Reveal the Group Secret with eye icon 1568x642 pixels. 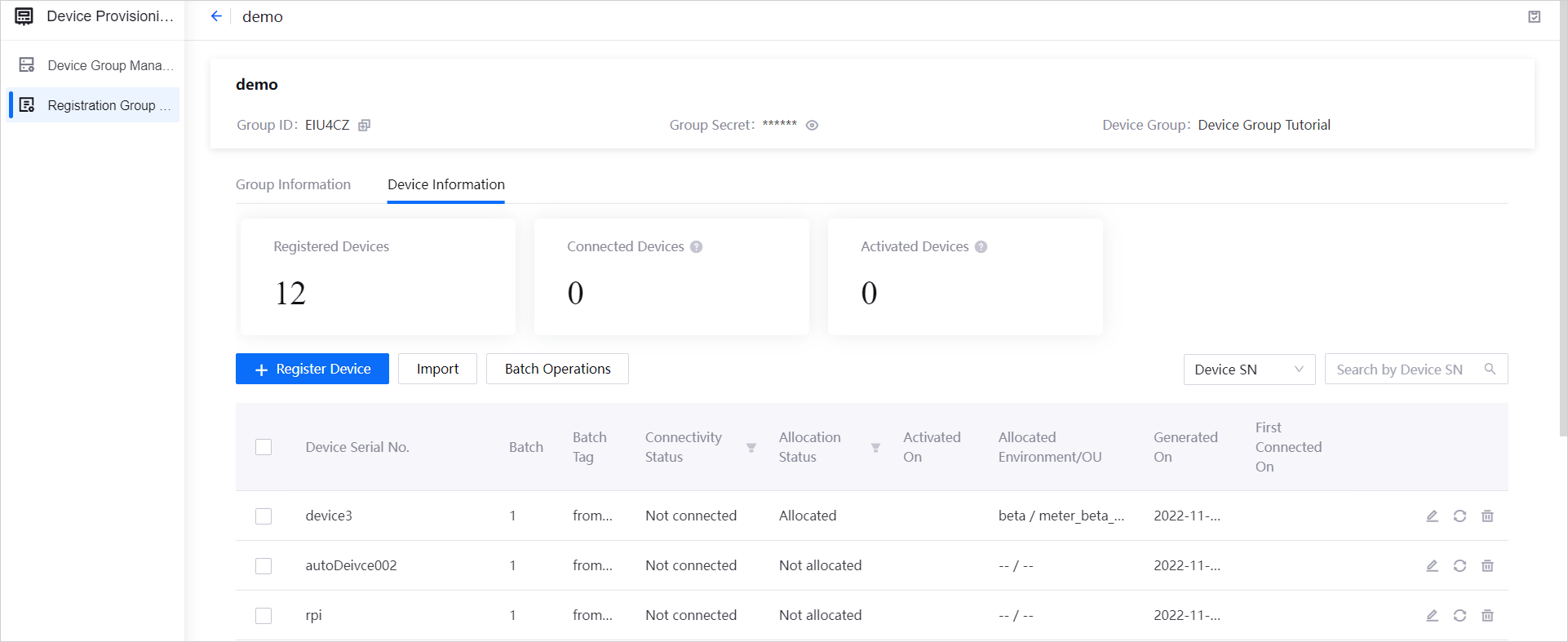[x=812, y=125]
